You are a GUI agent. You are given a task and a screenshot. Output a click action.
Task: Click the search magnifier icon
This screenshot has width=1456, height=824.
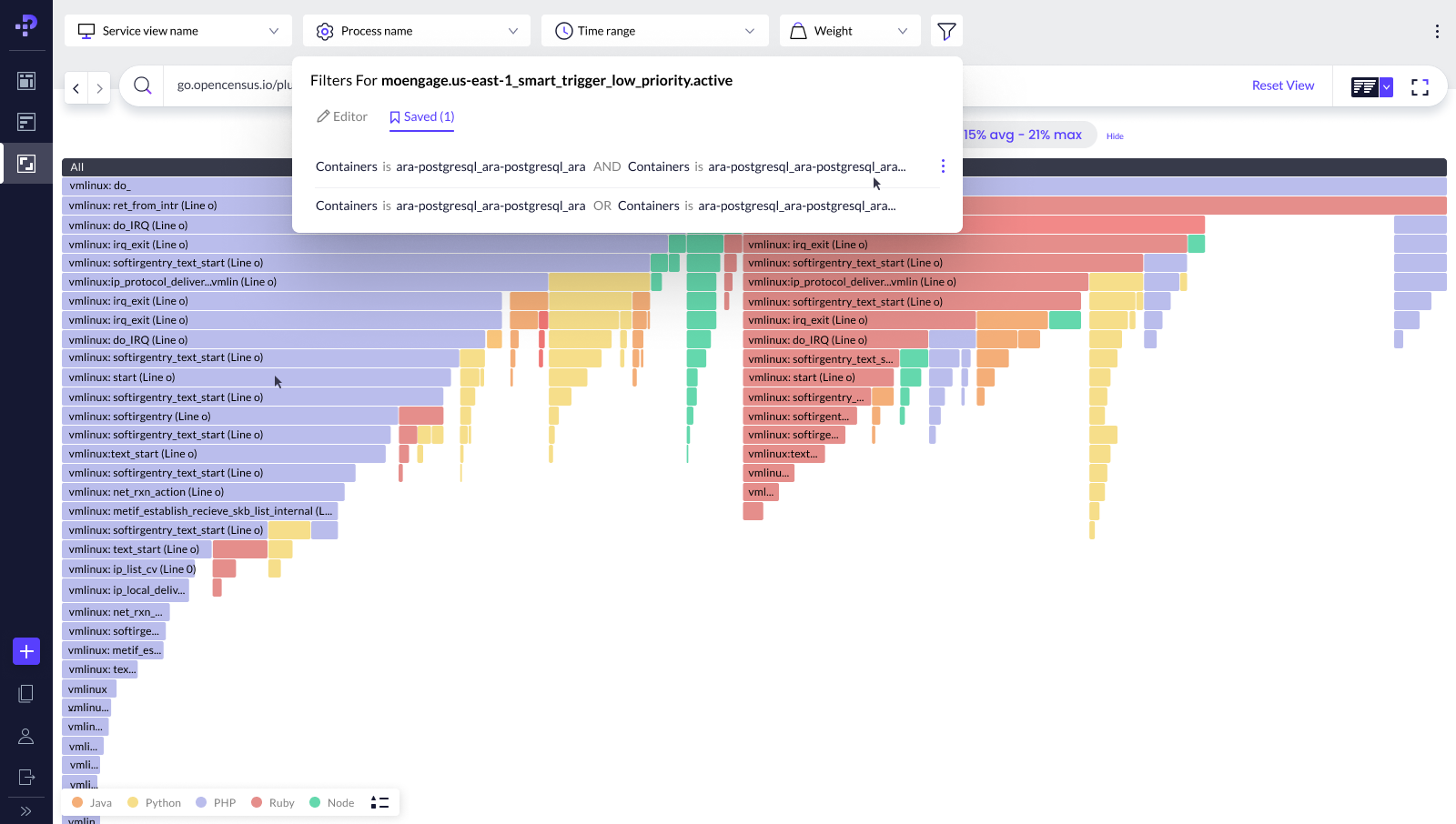click(x=142, y=85)
